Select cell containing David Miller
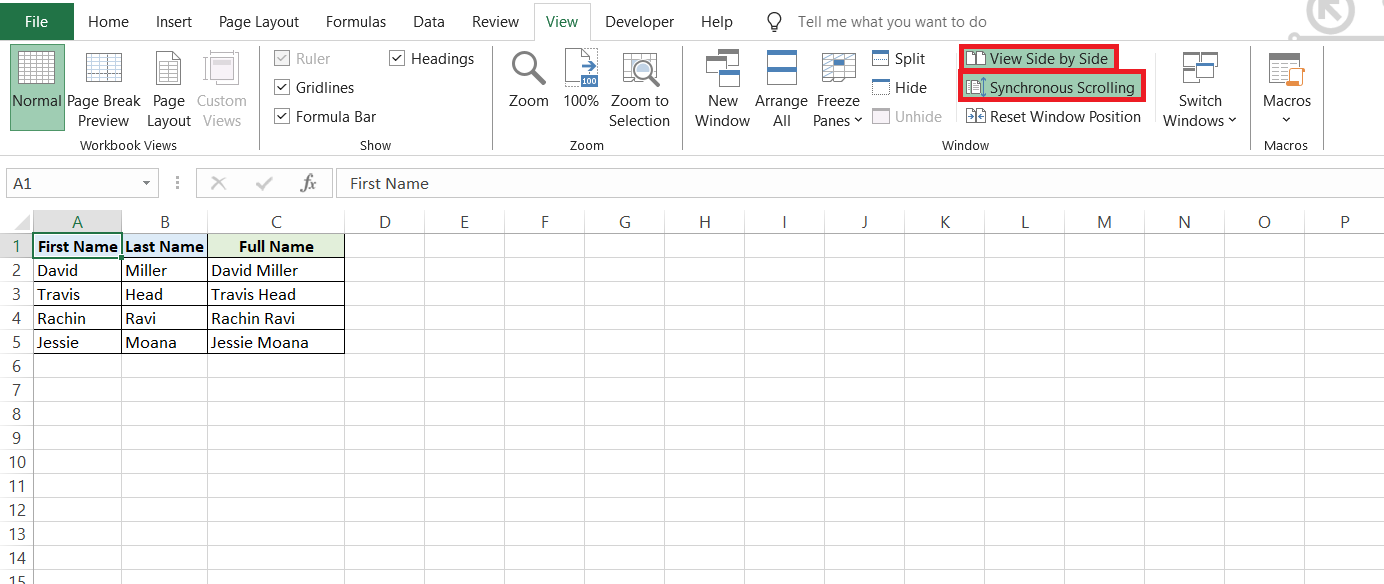Image resolution: width=1384 pixels, height=584 pixels. coord(276,270)
